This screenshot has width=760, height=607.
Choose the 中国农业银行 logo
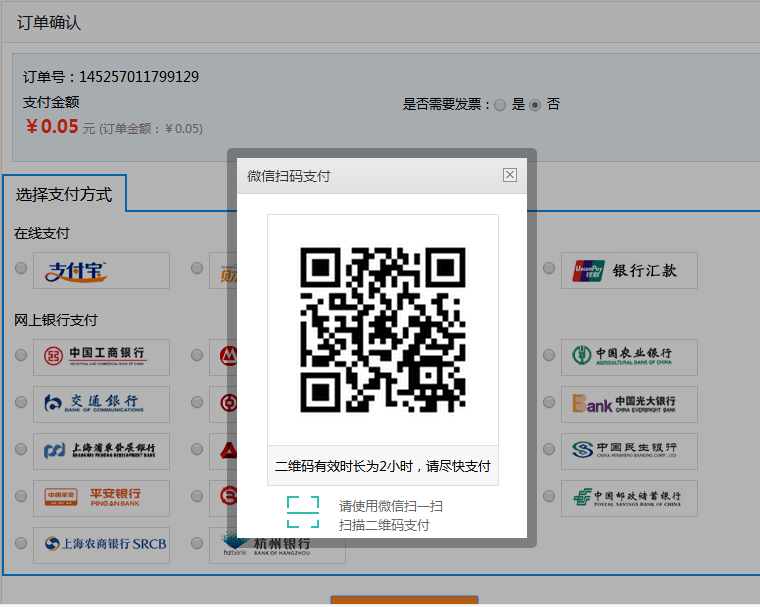629,355
